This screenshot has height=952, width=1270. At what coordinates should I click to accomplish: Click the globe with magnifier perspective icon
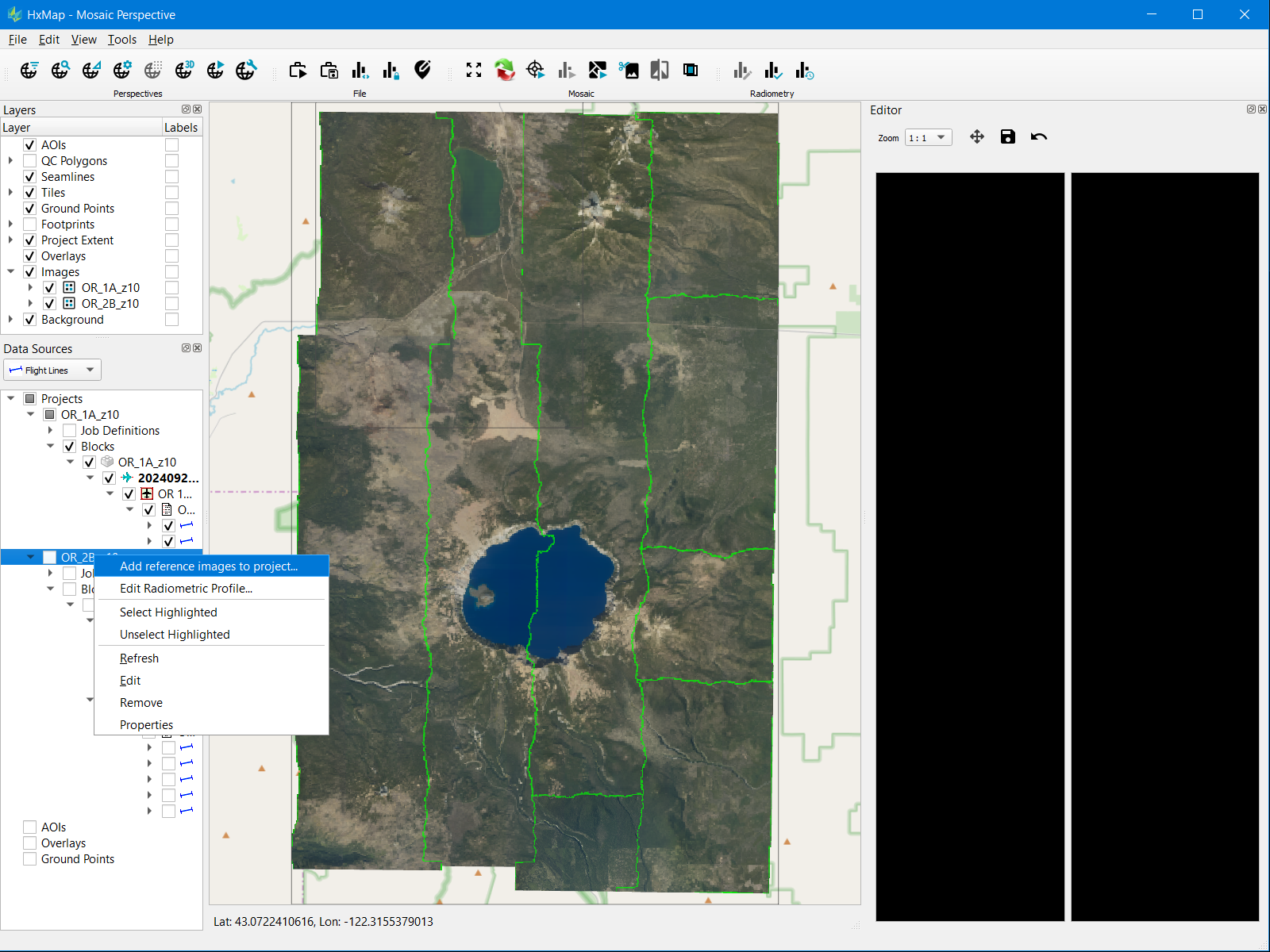60,71
